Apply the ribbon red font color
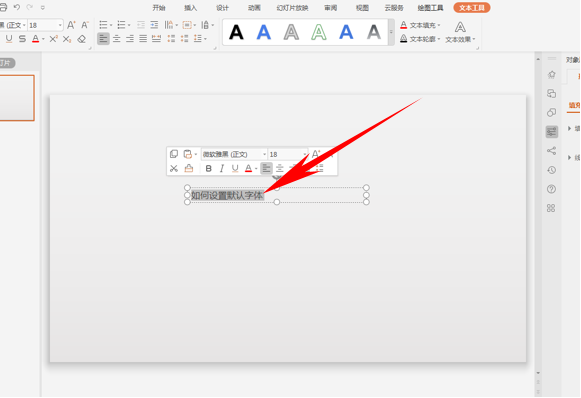This screenshot has width=581, height=398. 36,39
